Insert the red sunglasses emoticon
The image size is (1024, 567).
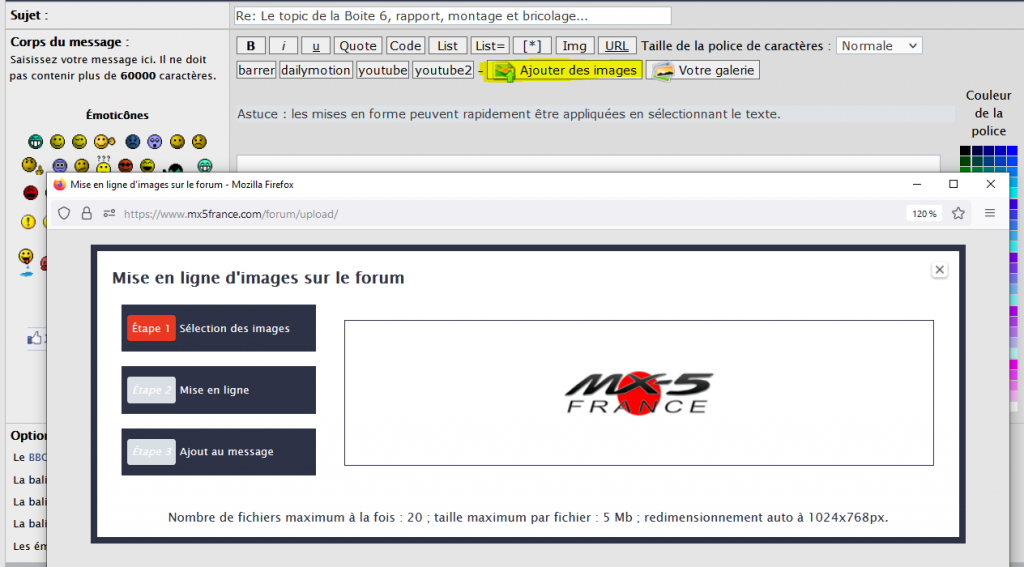(x=125, y=166)
